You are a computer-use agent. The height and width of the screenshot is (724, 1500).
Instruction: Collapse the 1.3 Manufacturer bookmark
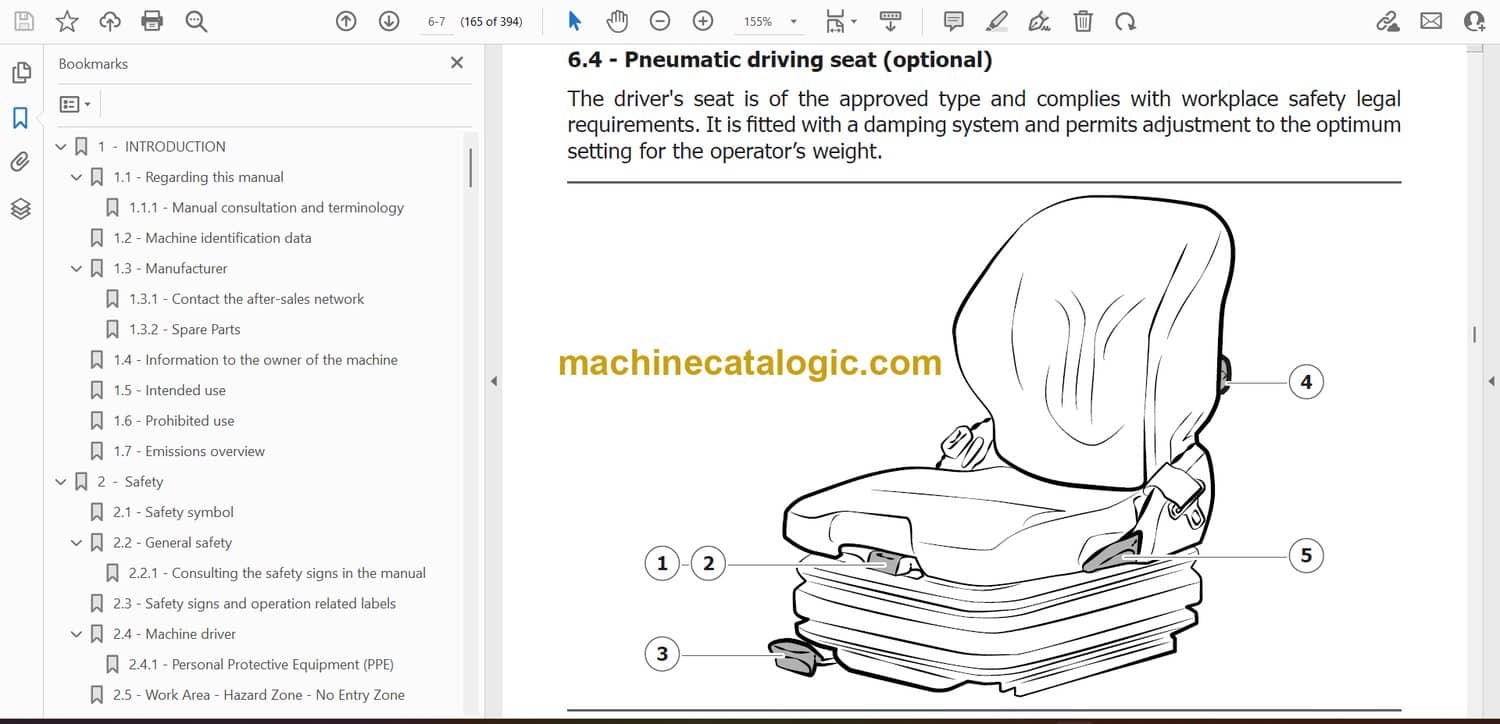[x=77, y=269]
